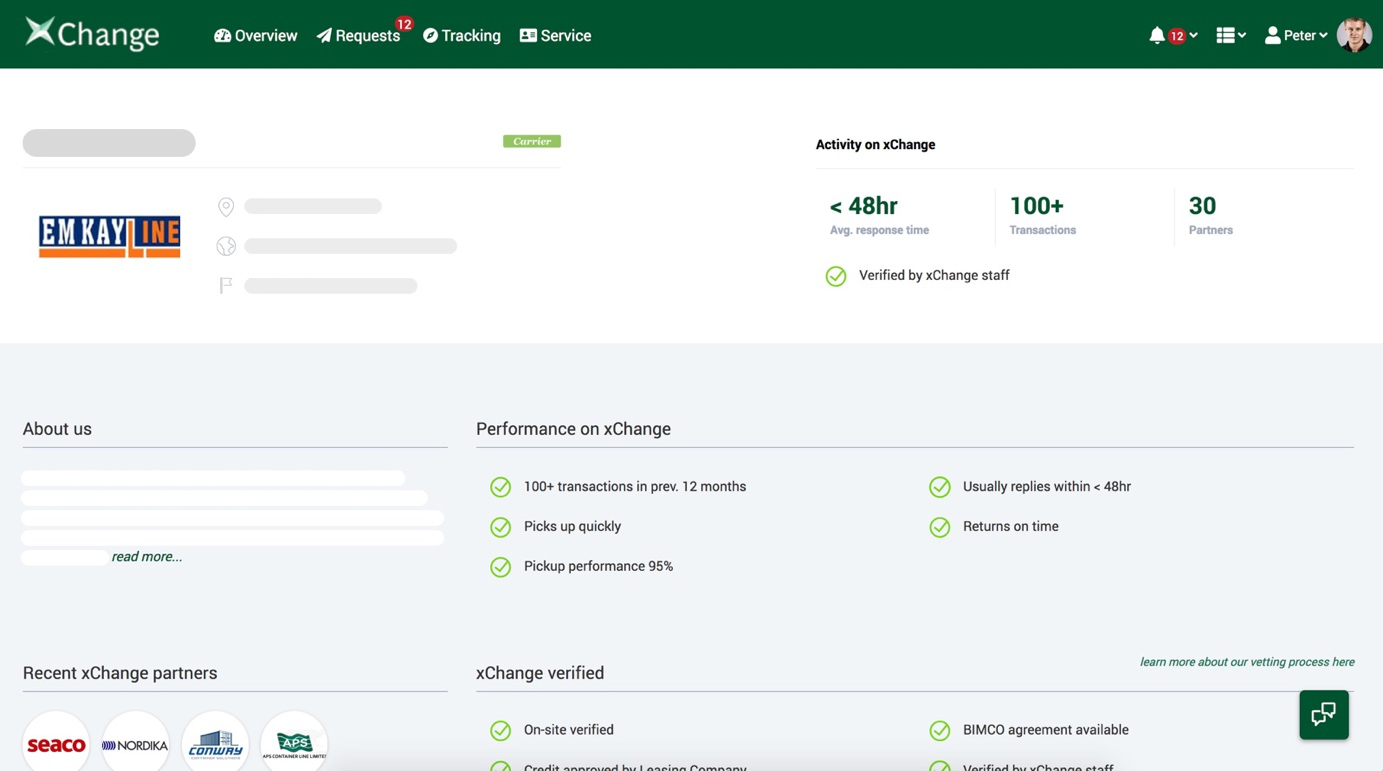Open the APS Container Line partner logo
This screenshot has height=771, width=1383.
click(x=294, y=744)
